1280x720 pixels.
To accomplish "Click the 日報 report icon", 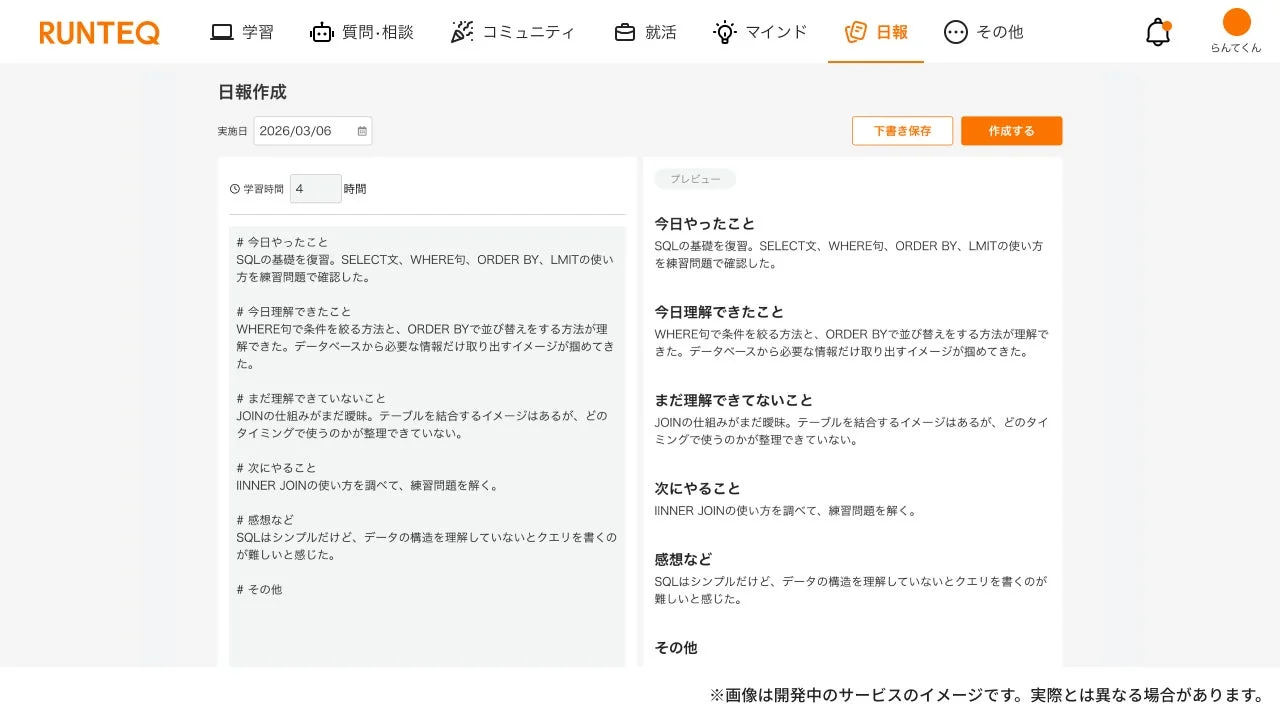I will pos(857,31).
